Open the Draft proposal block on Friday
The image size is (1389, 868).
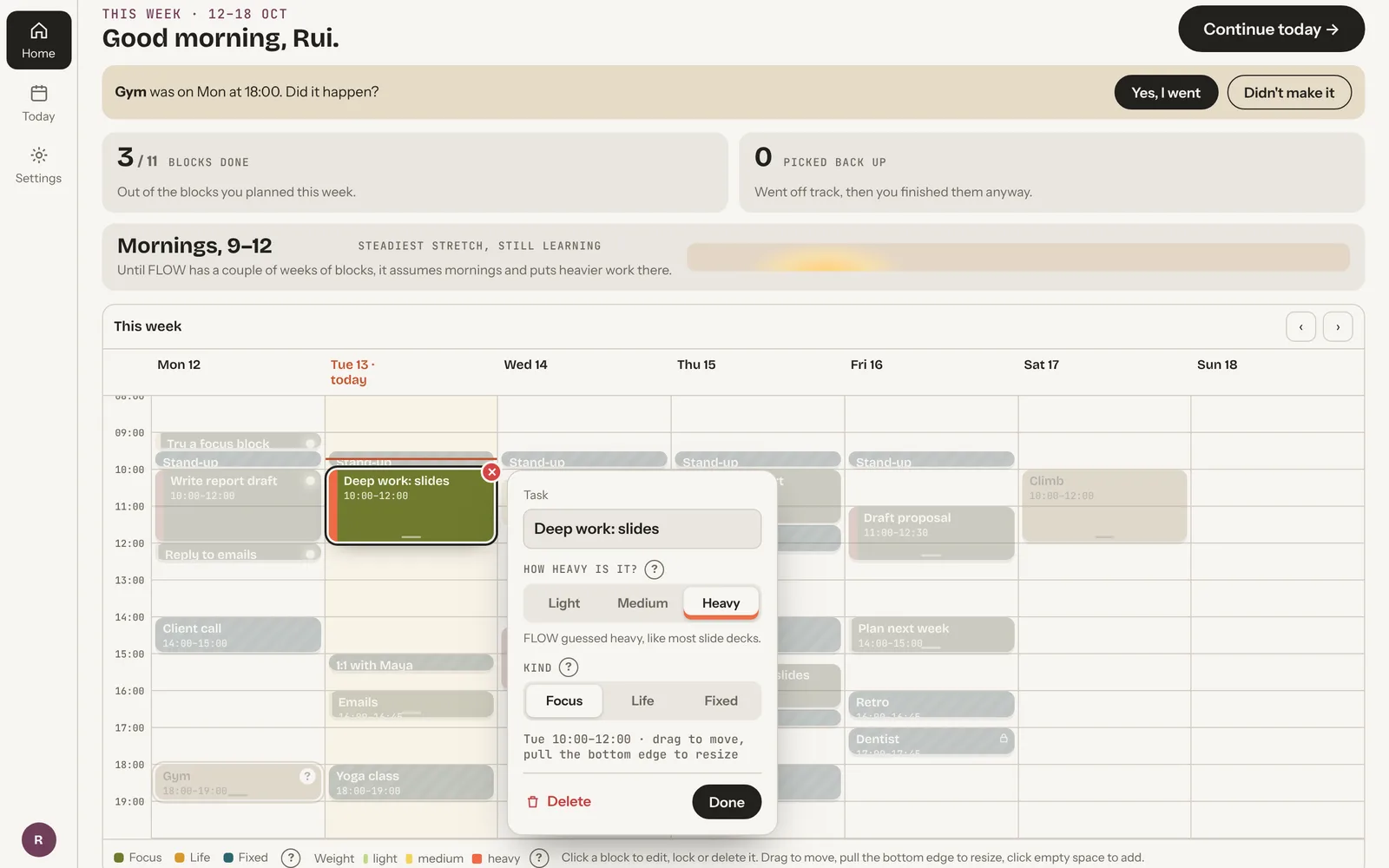[931, 533]
